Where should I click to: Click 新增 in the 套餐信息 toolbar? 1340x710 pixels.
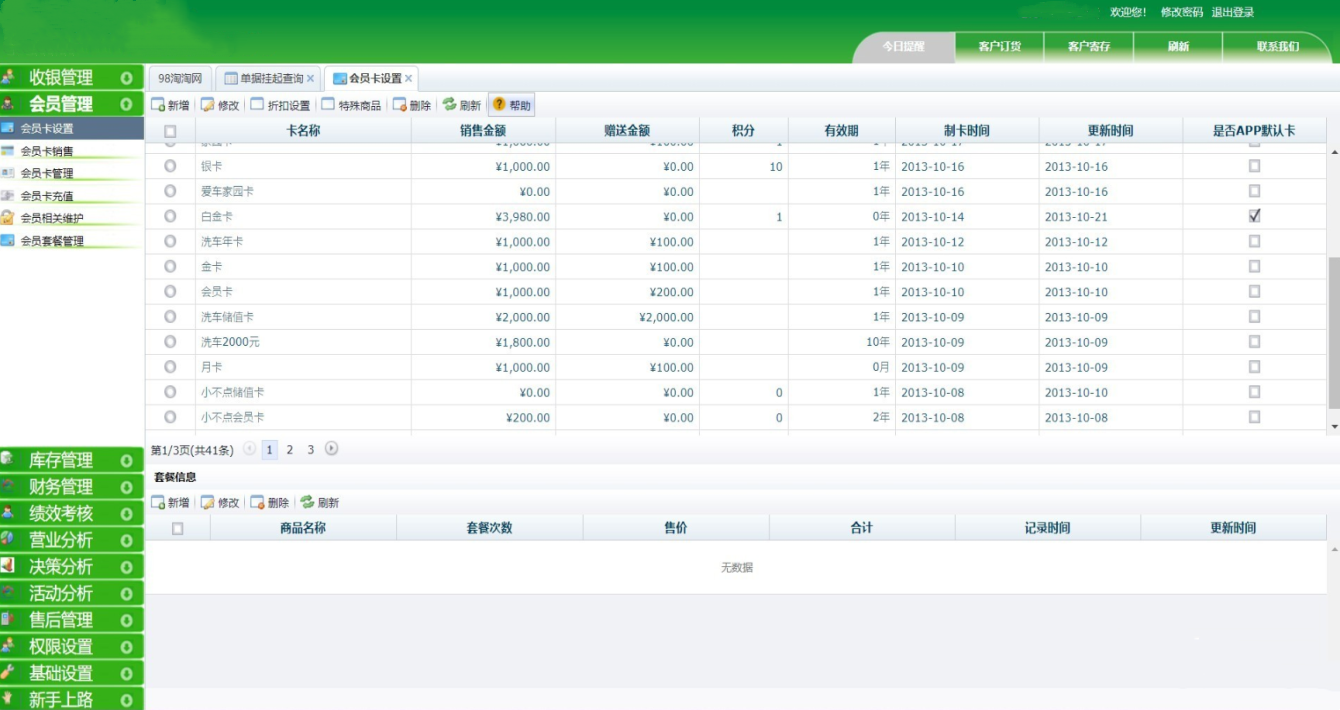click(170, 503)
